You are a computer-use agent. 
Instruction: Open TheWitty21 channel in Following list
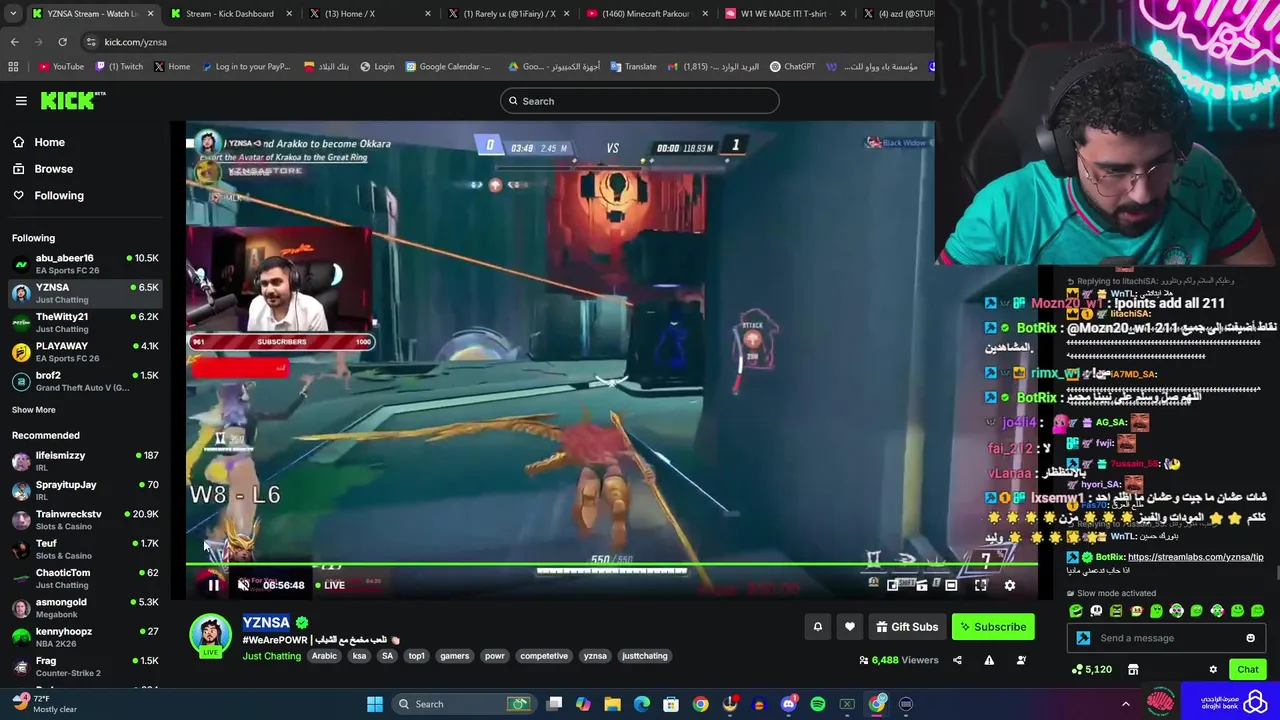coord(85,322)
